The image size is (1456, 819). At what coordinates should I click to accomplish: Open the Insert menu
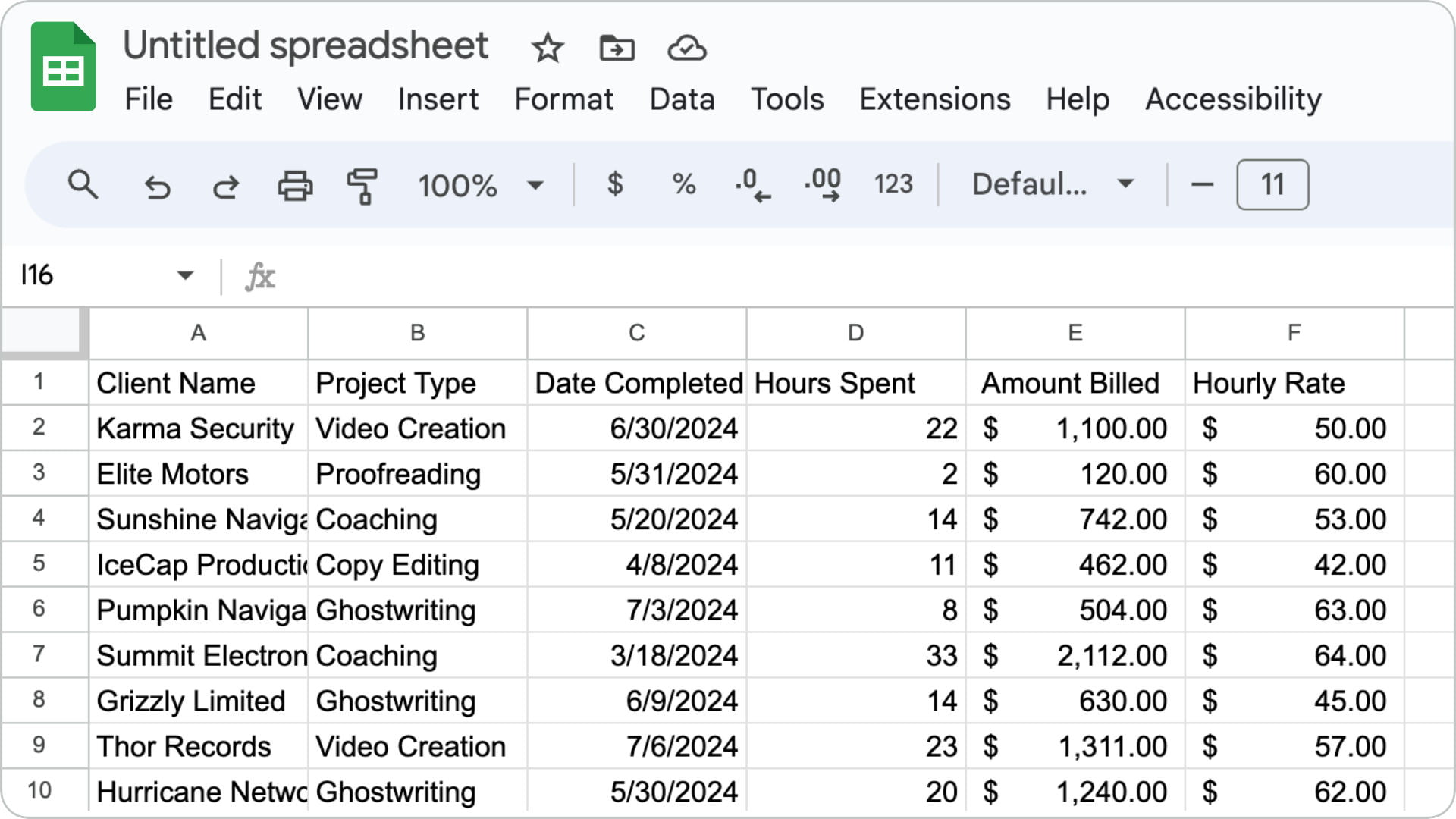438,99
